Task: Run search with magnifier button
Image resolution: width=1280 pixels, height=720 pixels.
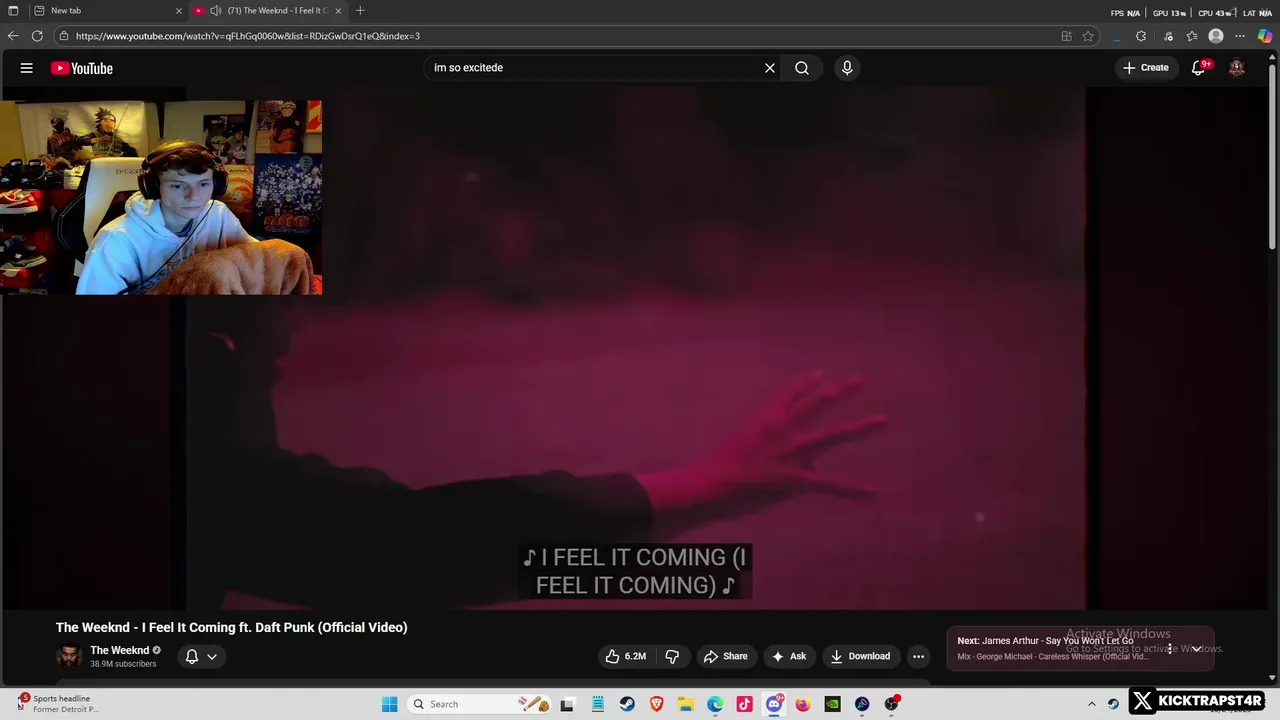Action: [x=802, y=68]
